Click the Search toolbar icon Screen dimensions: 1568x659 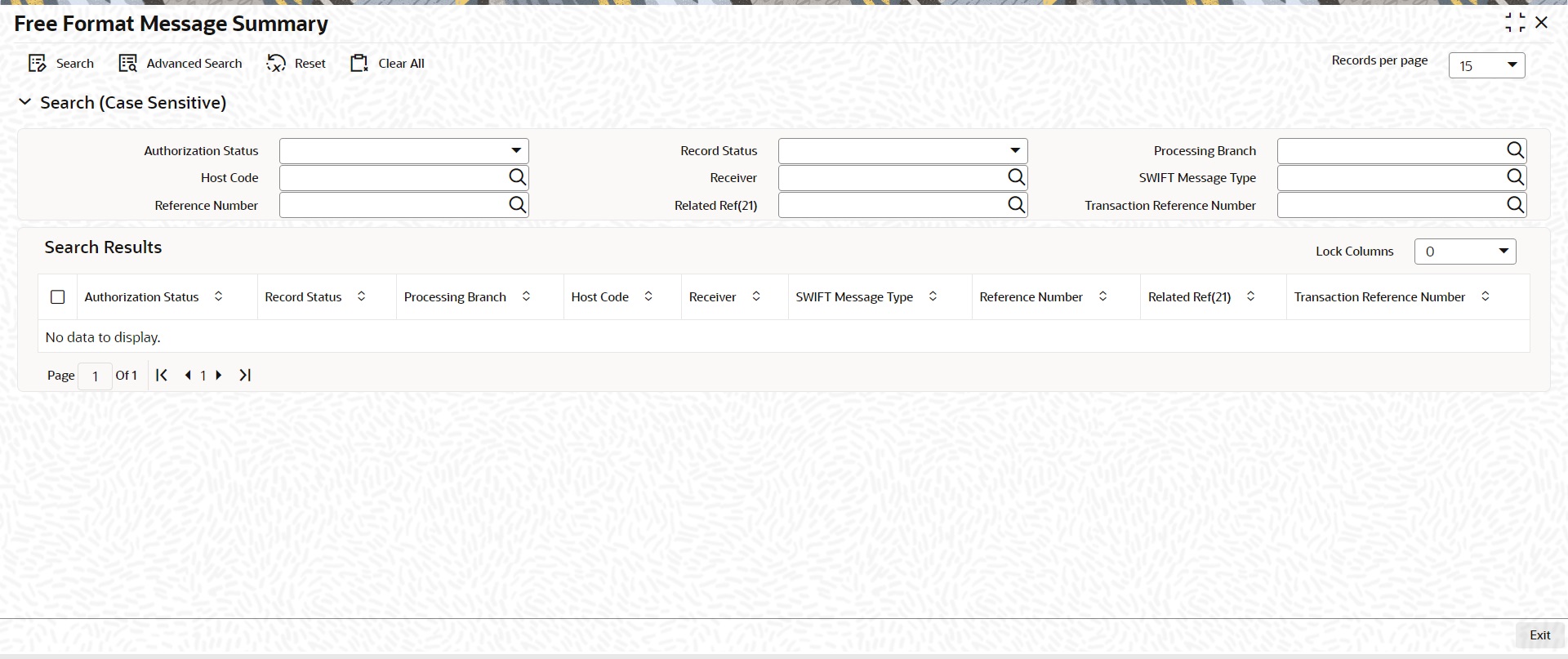pos(38,64)
